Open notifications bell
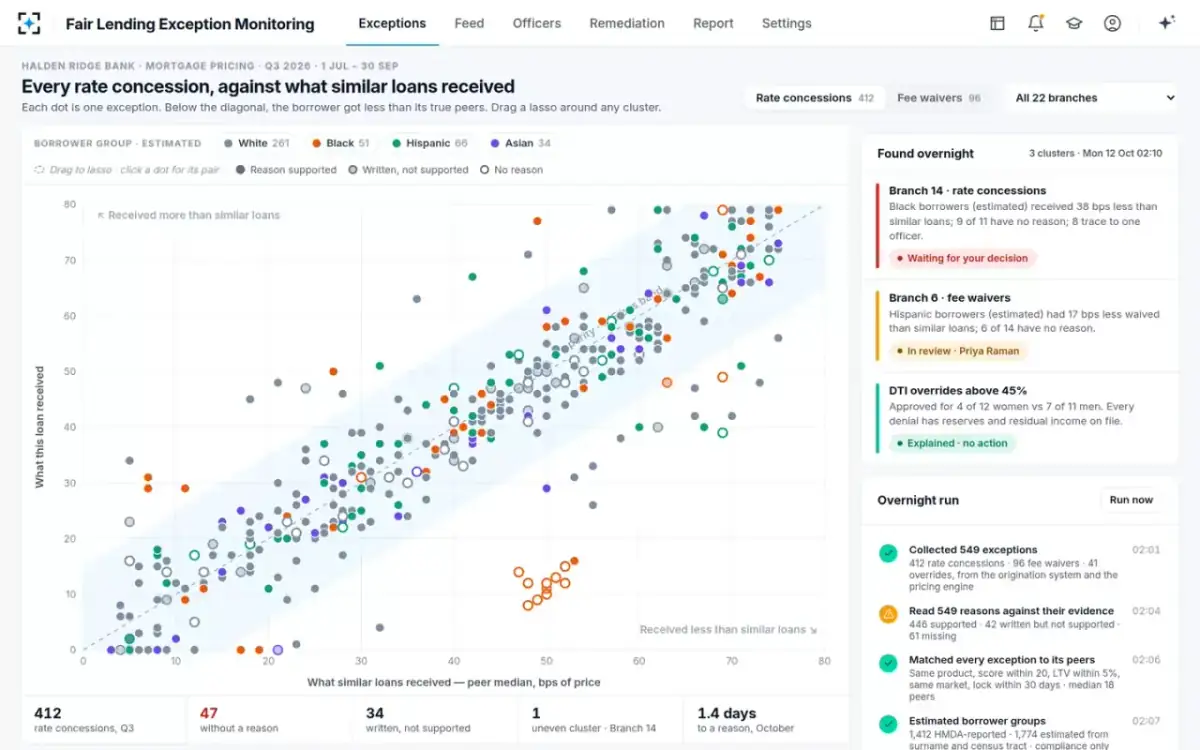Viewport: 1200px width, 750px height. click(1035, 23)
